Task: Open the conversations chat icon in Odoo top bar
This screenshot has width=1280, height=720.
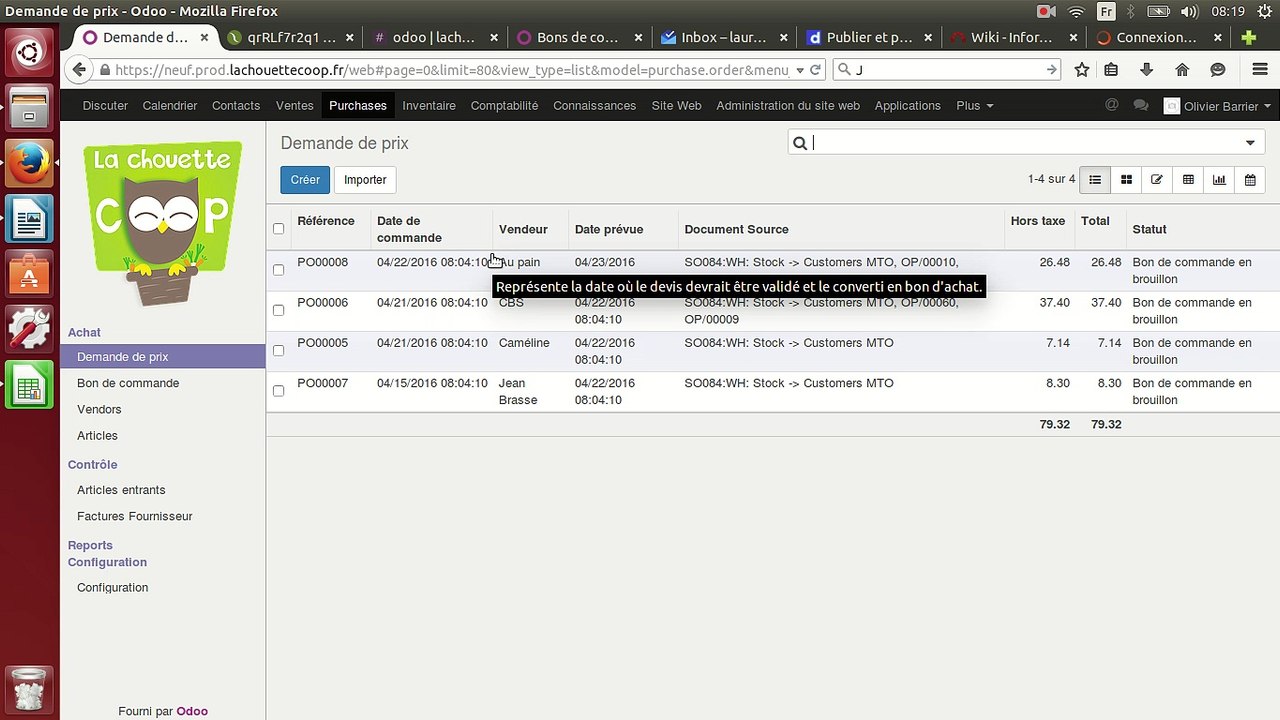Action: point(1140,105)
